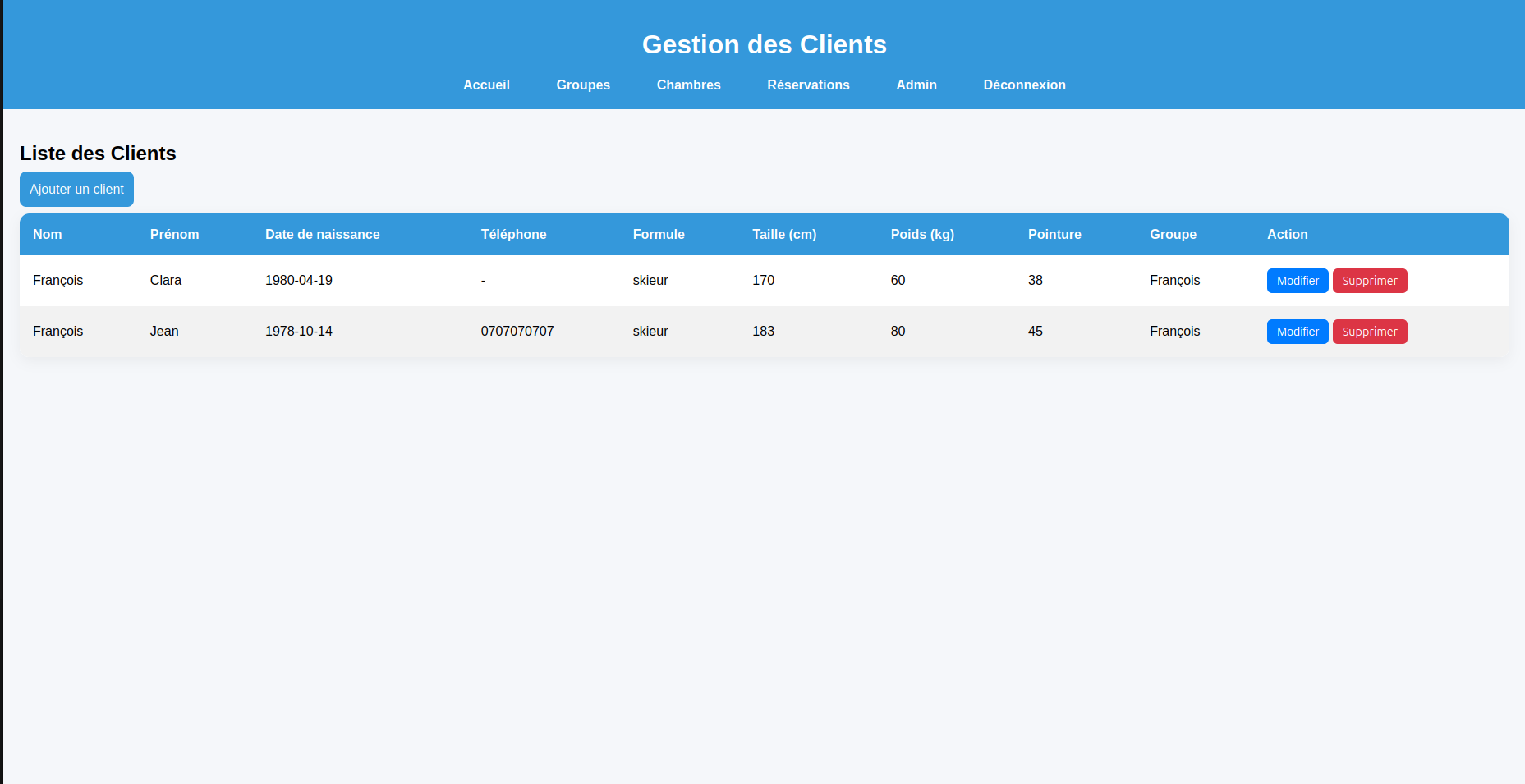Click the Ajouter un client button
The height and width of the screenshot is (784, 1525).
(x=76, y=189)
